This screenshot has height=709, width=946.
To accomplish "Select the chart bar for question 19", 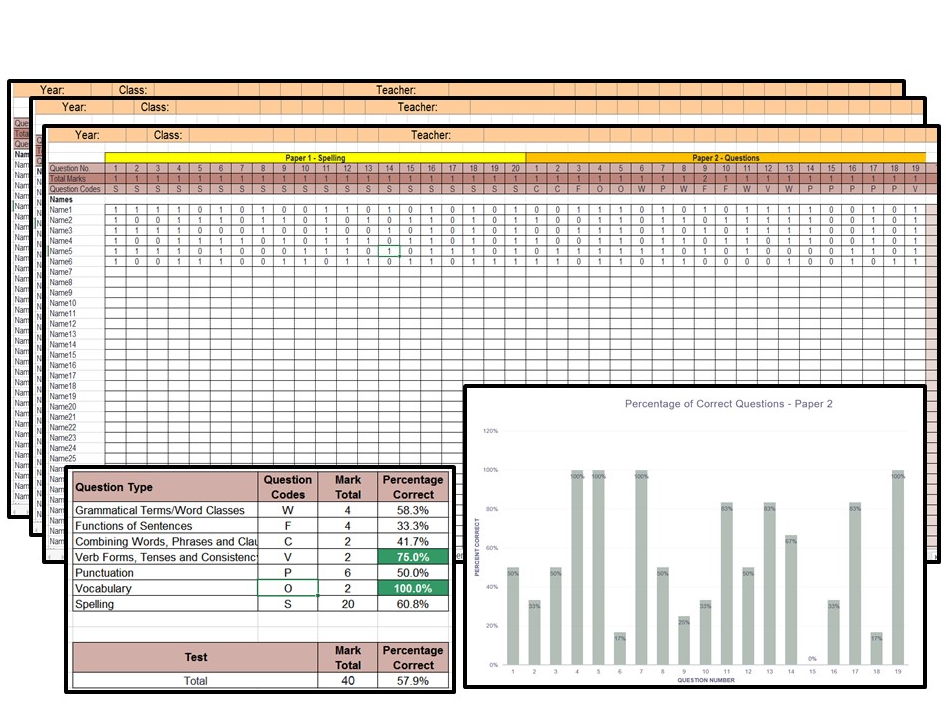I will pyautogui.click(x=898, y=567).
